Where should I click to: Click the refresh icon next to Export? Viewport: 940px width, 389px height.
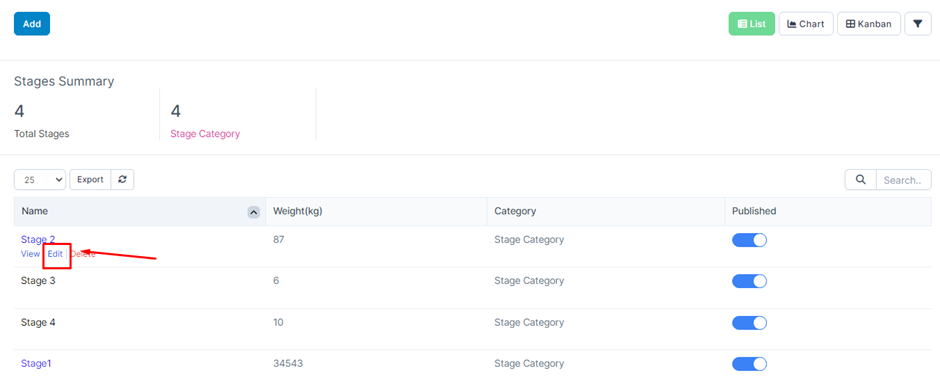click(122, 179)
